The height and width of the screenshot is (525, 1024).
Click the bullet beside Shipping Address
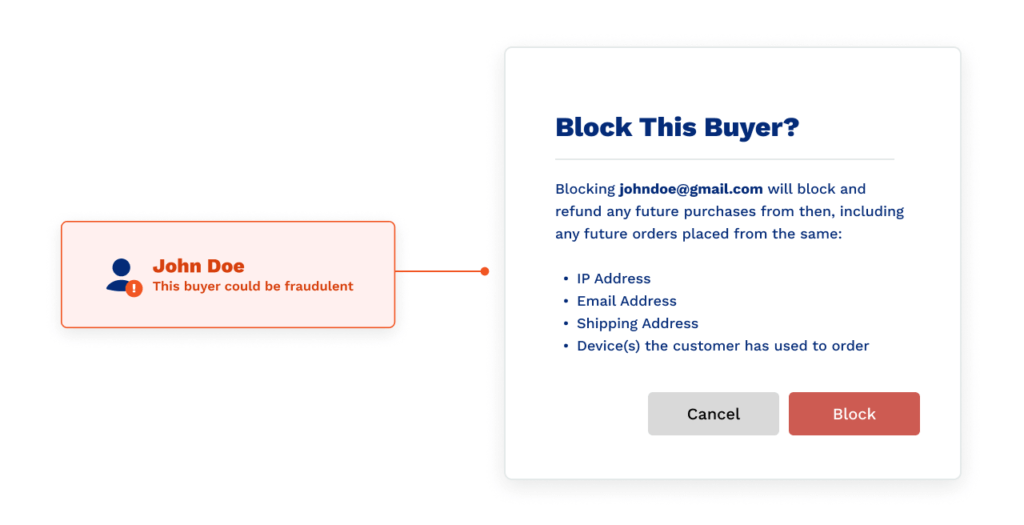pyautogui.click(x=565, y=324)
